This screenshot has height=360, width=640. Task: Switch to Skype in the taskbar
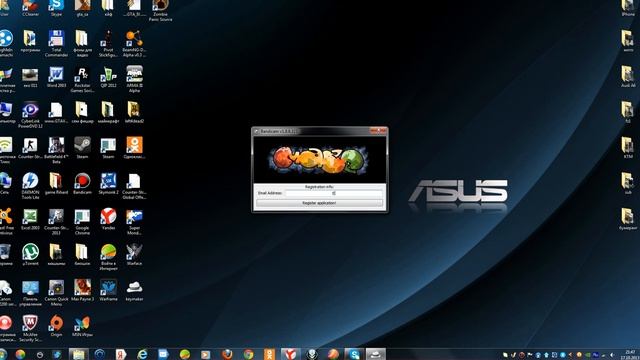[x=354, y=354]
